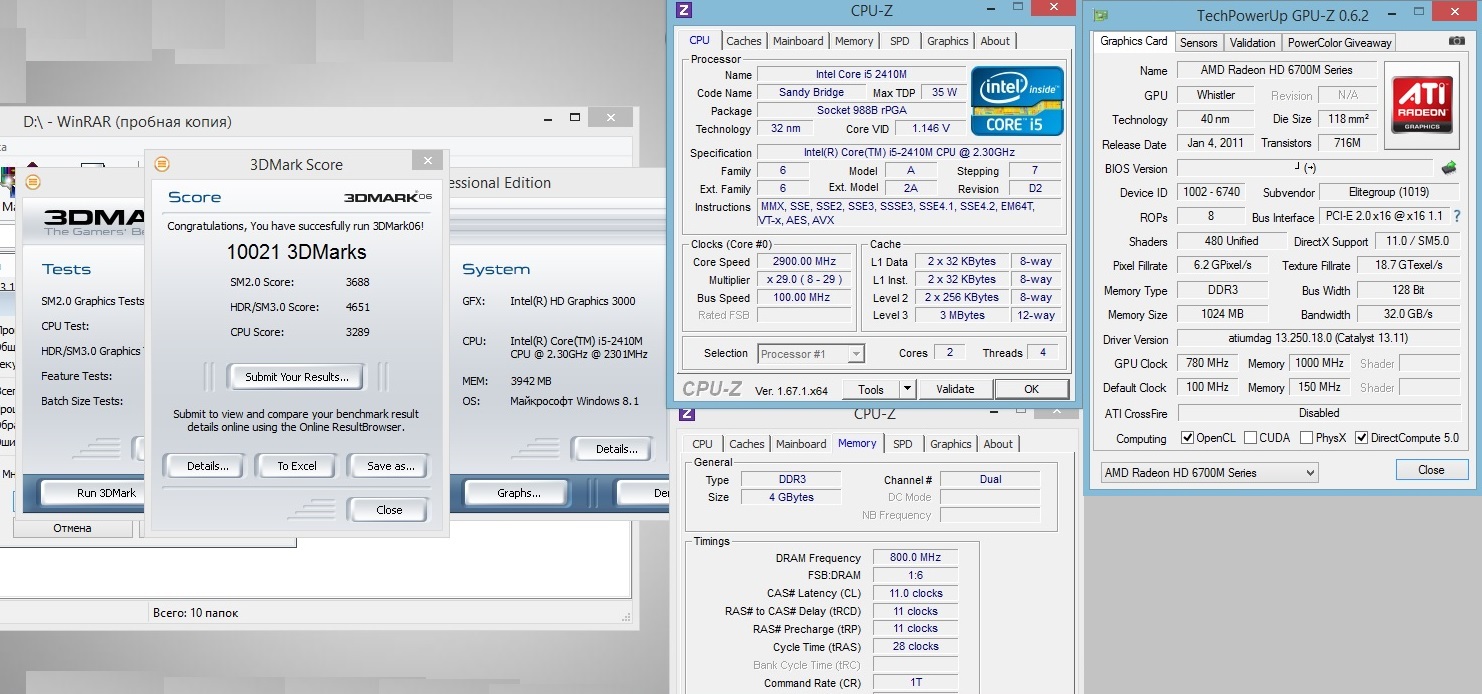Click the Save as button in 3DMark Score
Screen dimensions: 1482x694
coord(390,466)
